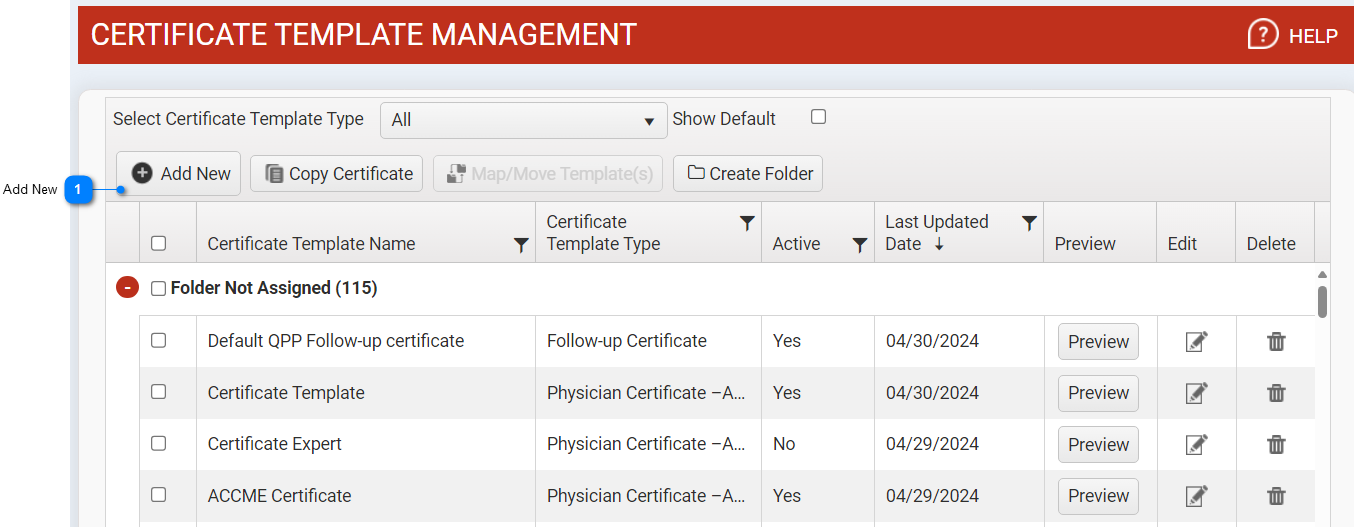The image size is (1354, 527).
Task: Open the Certificate Template Type dropdown
Action: point(523,120)
